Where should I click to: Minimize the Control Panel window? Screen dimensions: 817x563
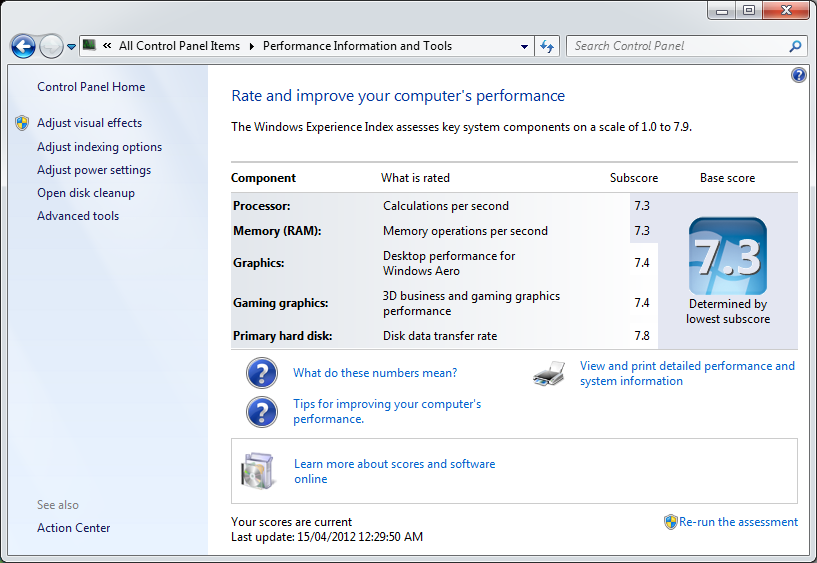coord(721,10)
